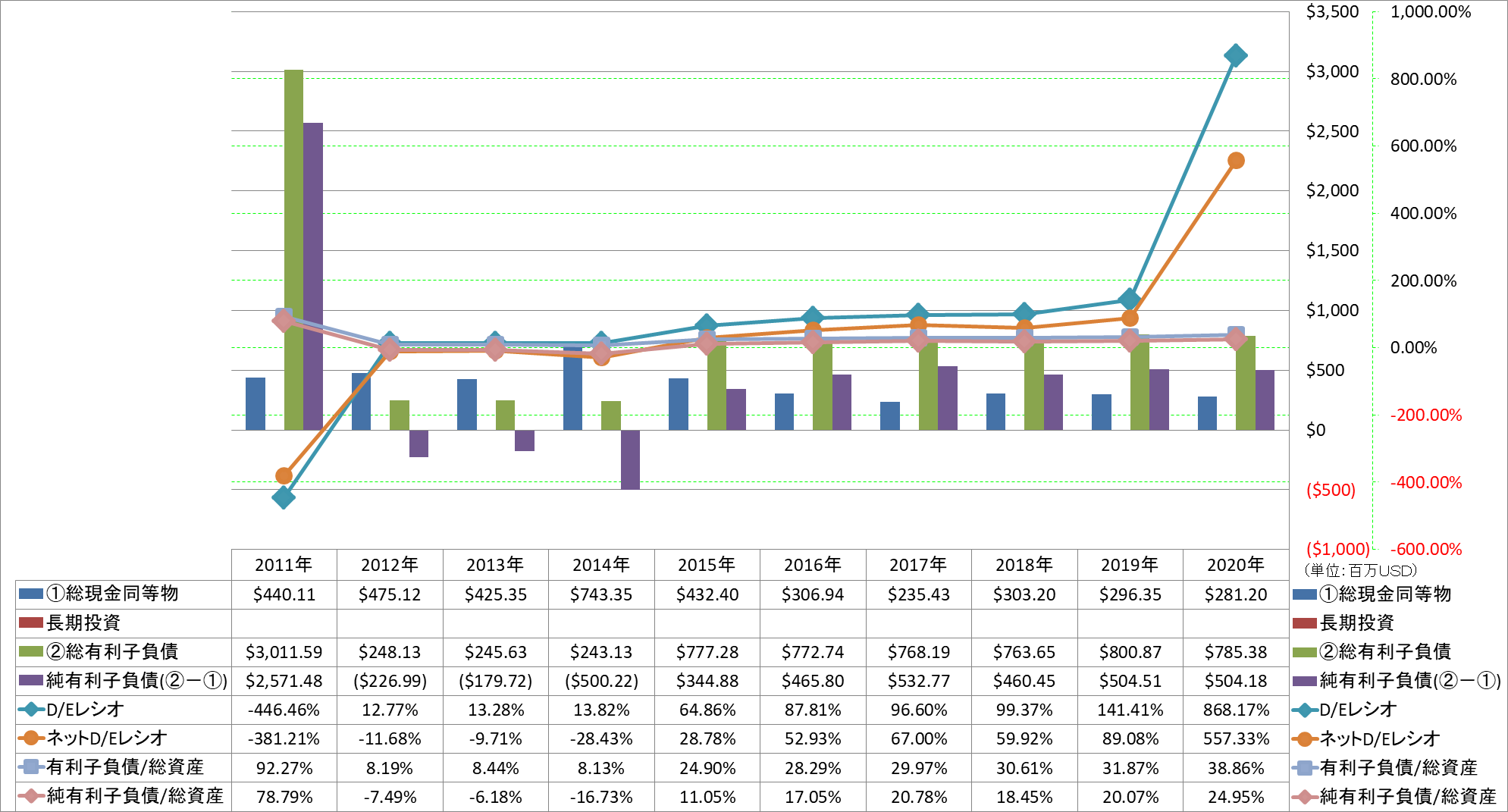Screen dimensions: 1508x812
Task: Click the 38.86% cell
Action: point(1236,768)
